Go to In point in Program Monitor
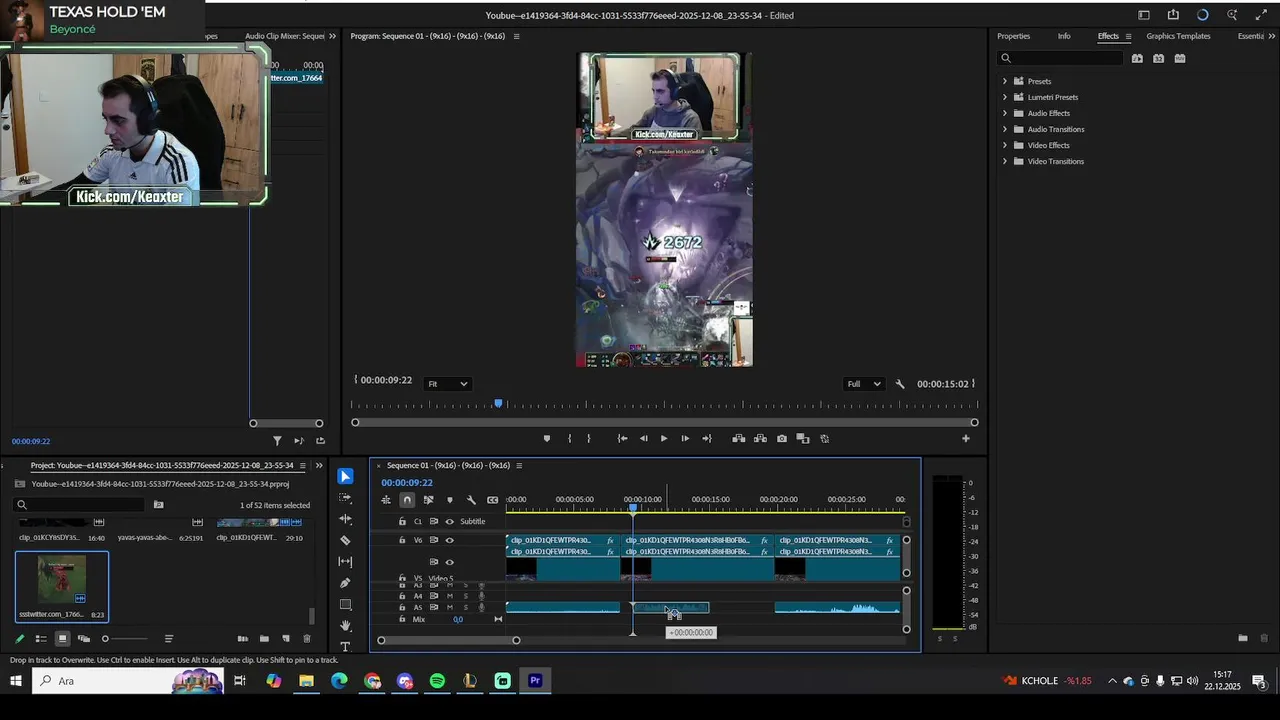This screenshot has width=1280, height=720. point(622,438)
